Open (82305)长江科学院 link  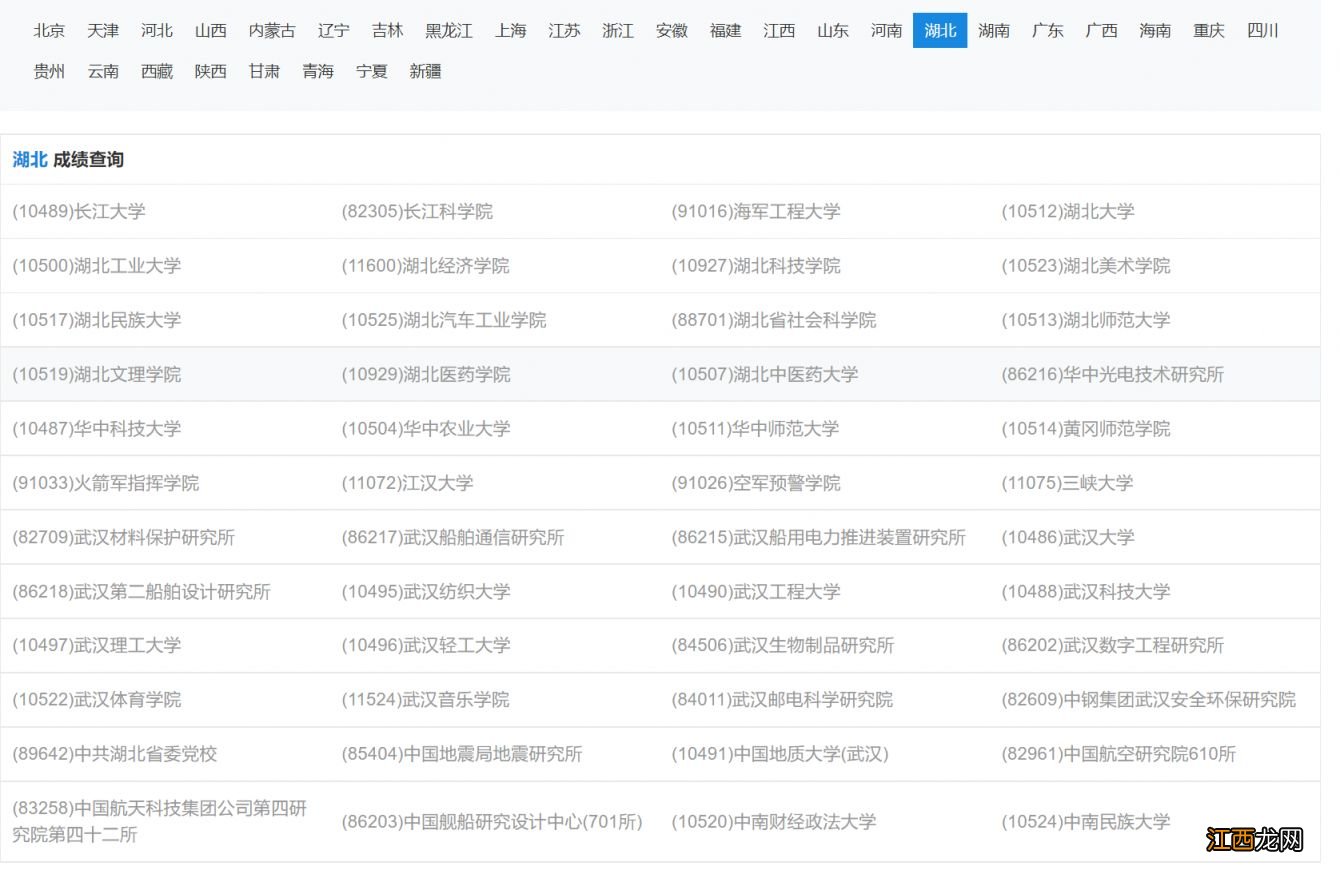(417, 211)
